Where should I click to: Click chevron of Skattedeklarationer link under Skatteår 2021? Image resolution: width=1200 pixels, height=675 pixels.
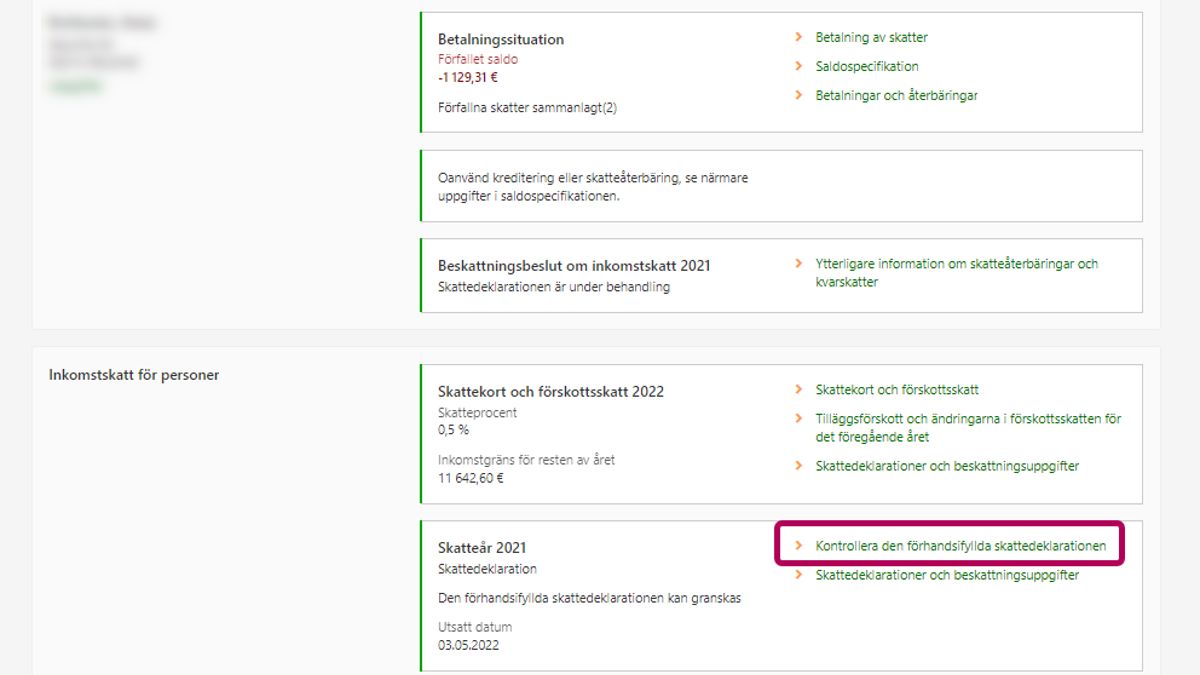(x=798, y=575)
